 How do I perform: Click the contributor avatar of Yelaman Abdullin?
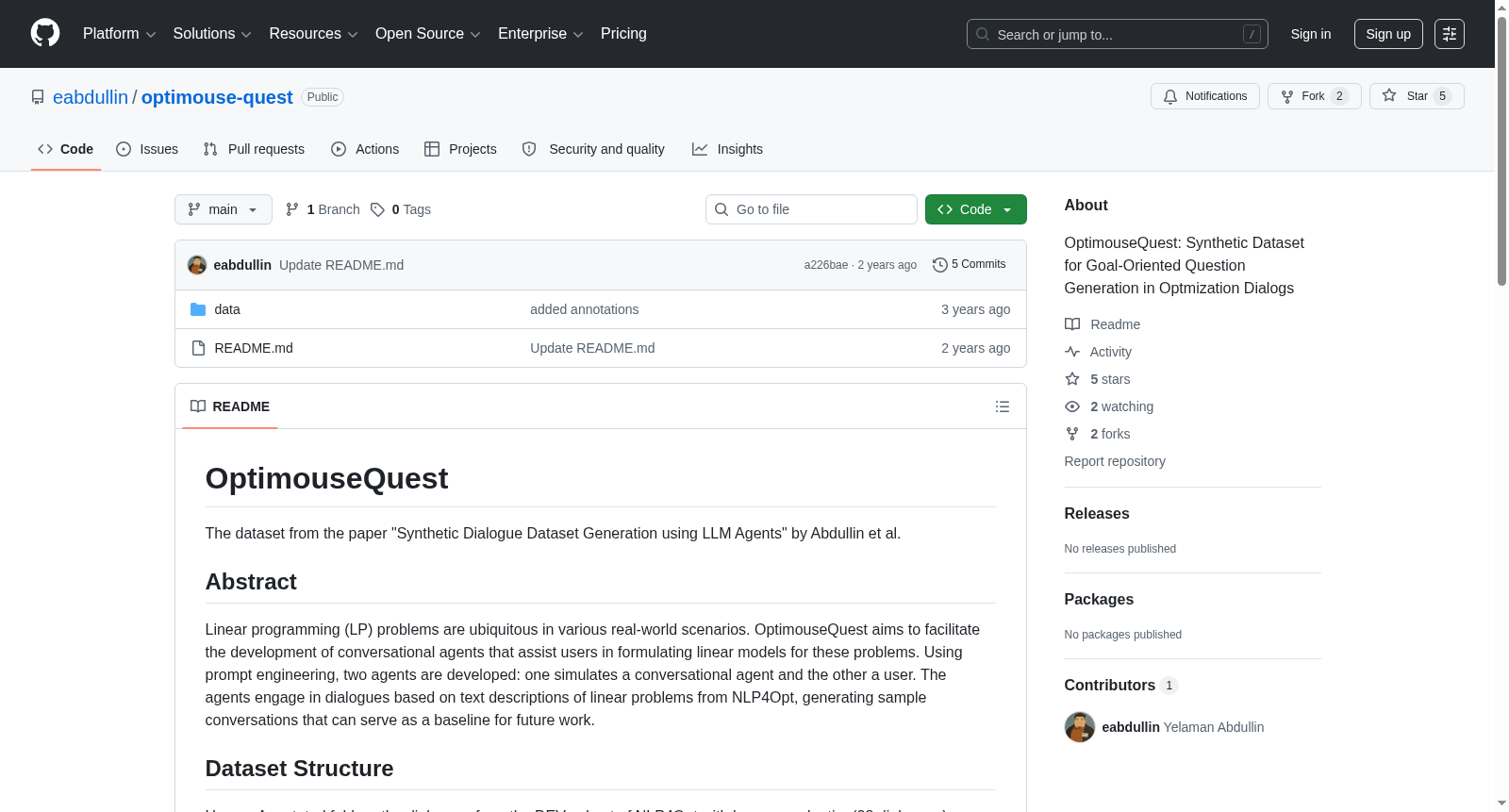[1080, 727]
